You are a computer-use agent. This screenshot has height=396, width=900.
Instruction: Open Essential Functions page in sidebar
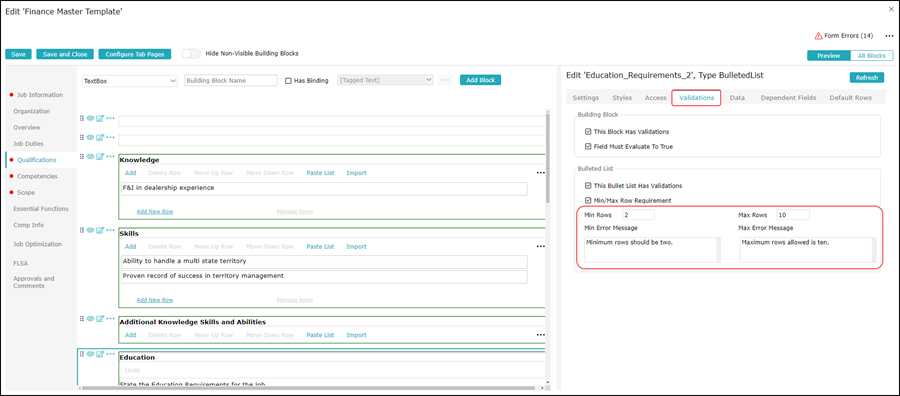tap(41, 209)
